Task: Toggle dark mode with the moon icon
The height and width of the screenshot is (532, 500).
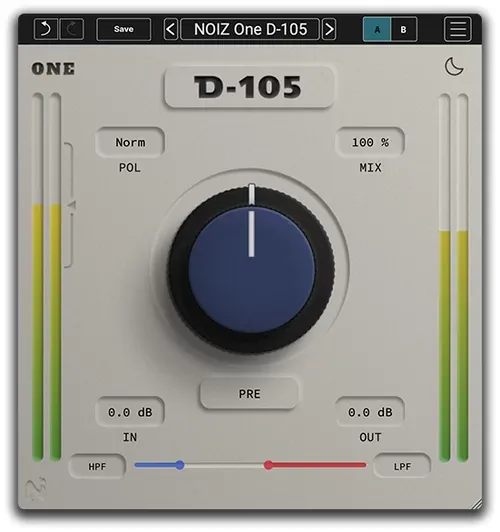Action: (x=454, y=66)
